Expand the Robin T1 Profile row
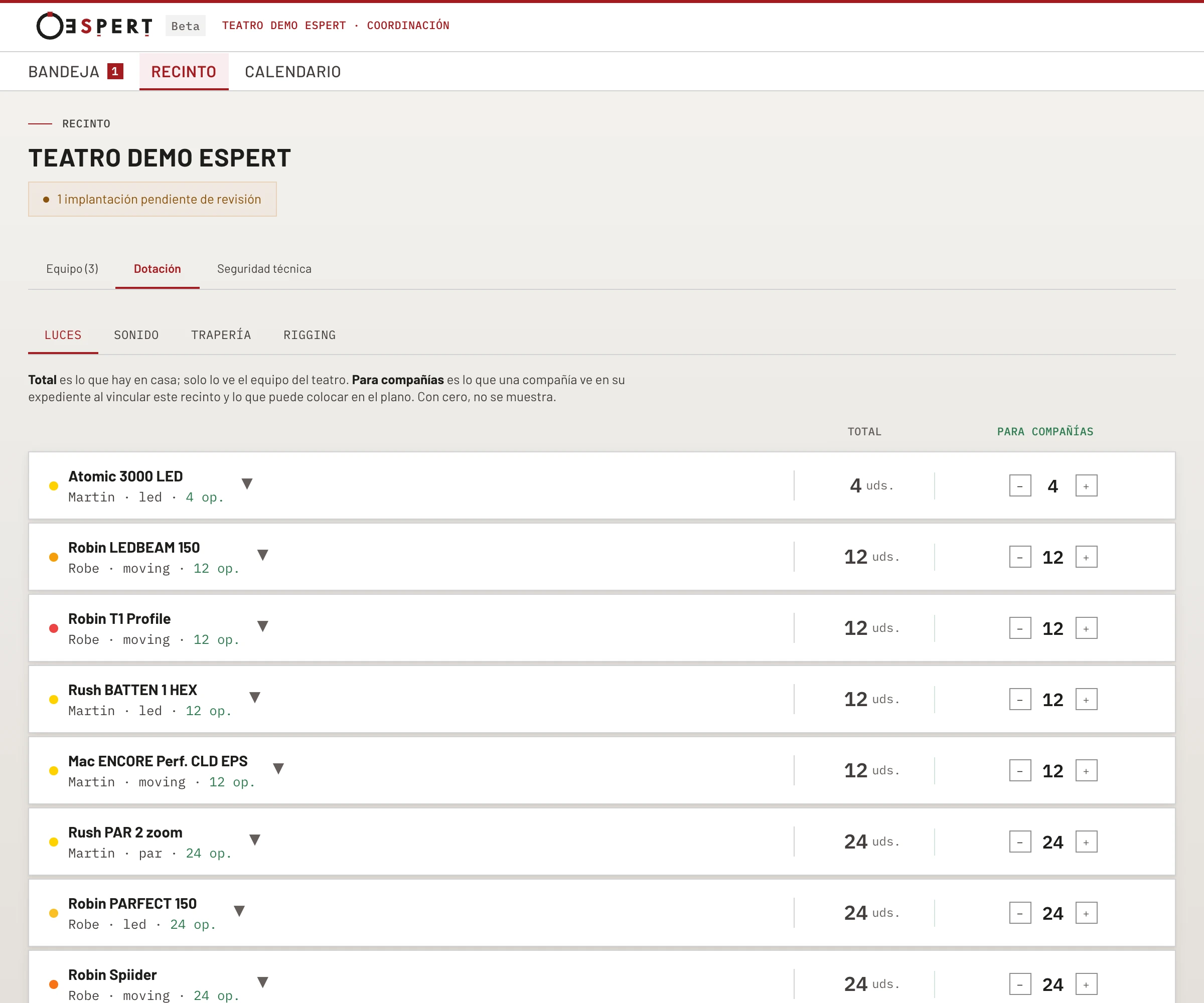The height and width of the screenshot is (1003, 1204). [x=262, y=626]
